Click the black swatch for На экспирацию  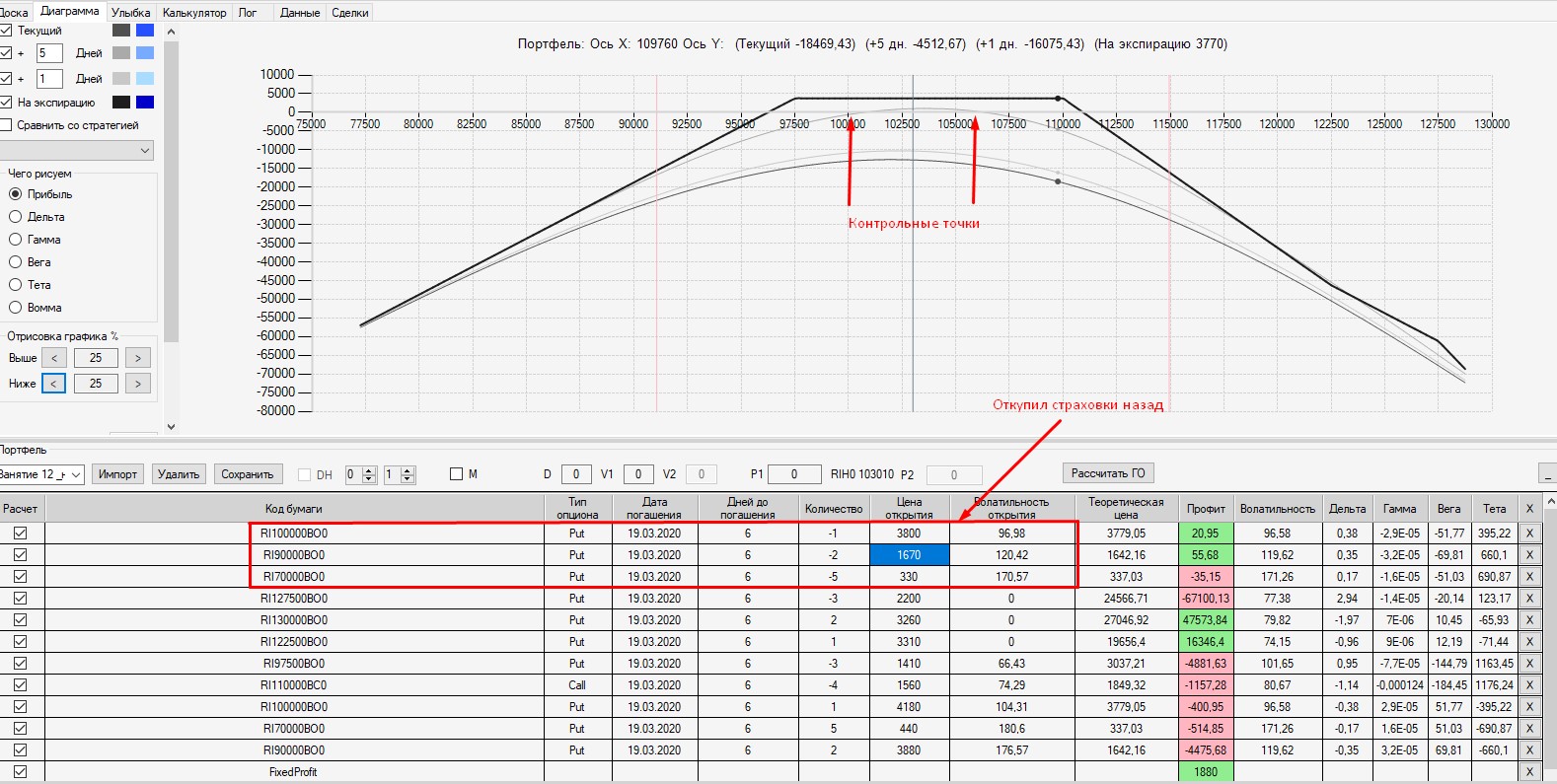click(121, 103)
